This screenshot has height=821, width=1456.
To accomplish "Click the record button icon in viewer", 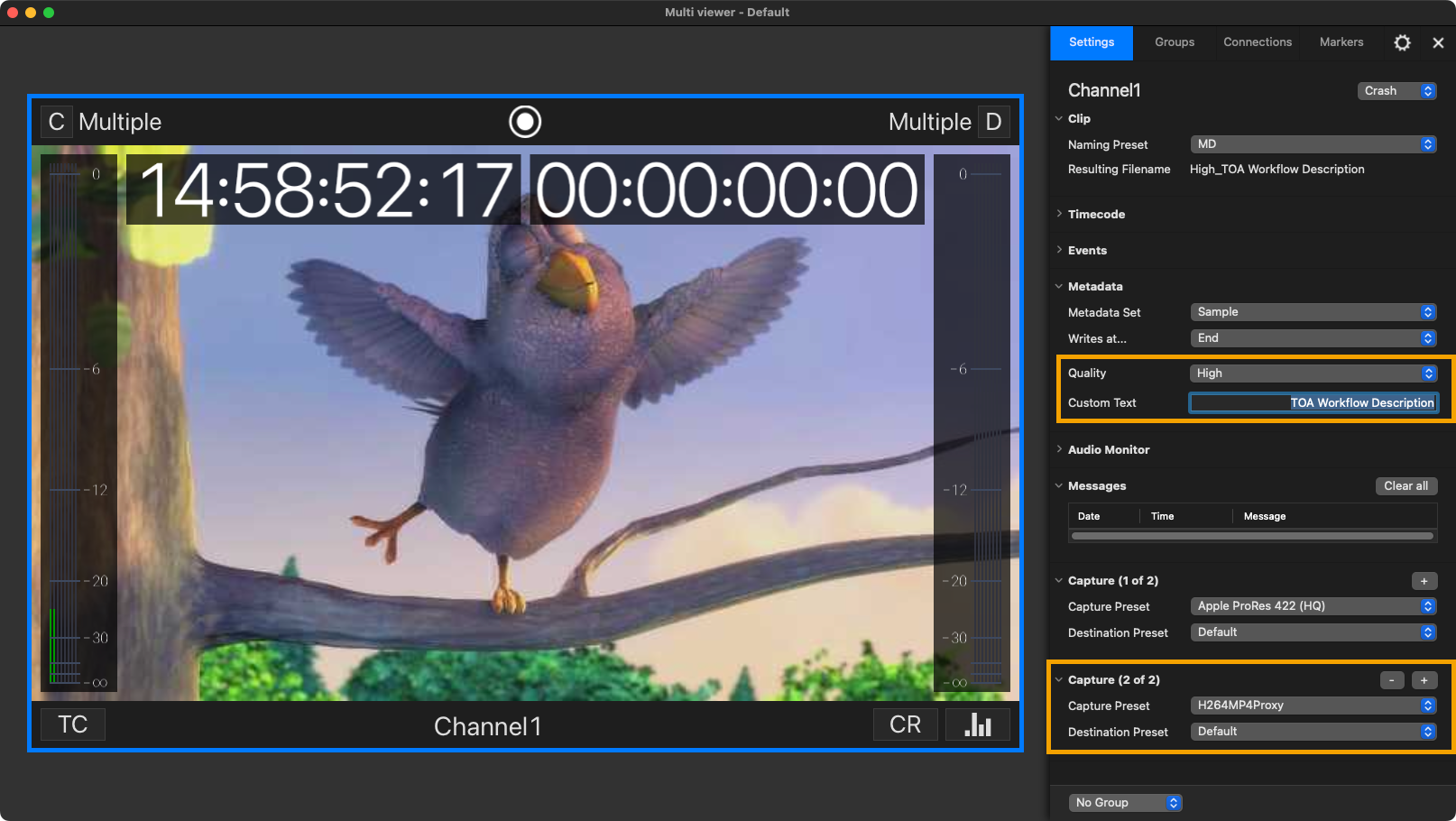I will pyautogui.click(x=525, y=122).
